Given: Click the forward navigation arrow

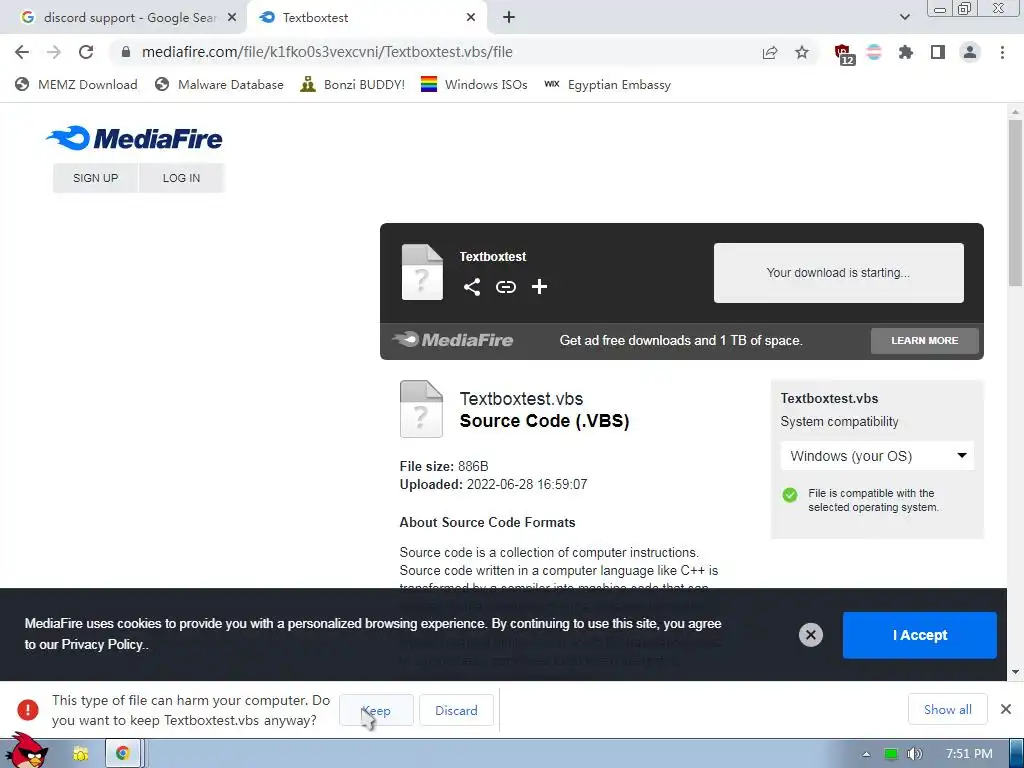Looking at the screenshot, I should [x=54, y=52].
